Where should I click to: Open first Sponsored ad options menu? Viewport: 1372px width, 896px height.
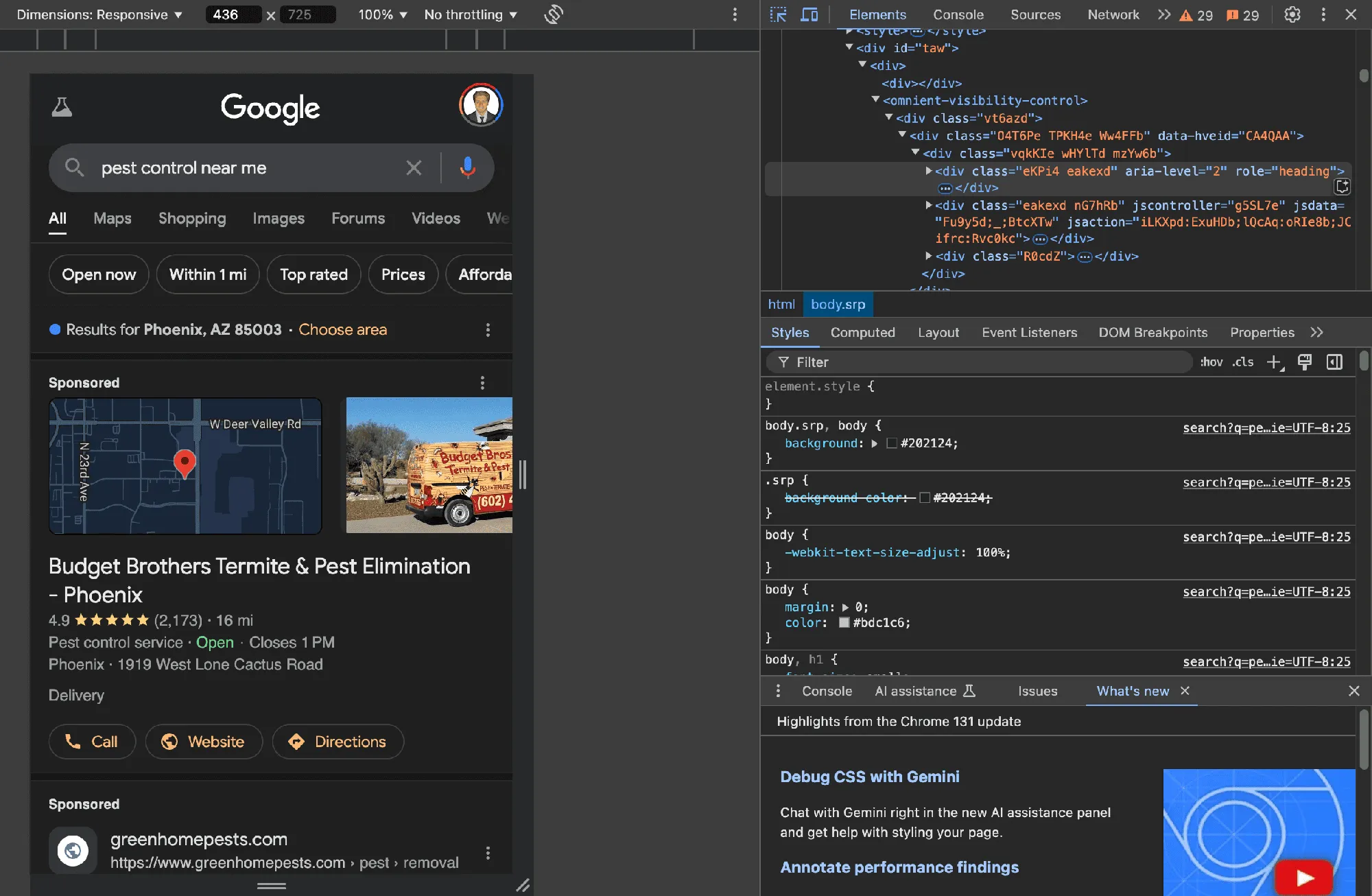tap(482, 383)
